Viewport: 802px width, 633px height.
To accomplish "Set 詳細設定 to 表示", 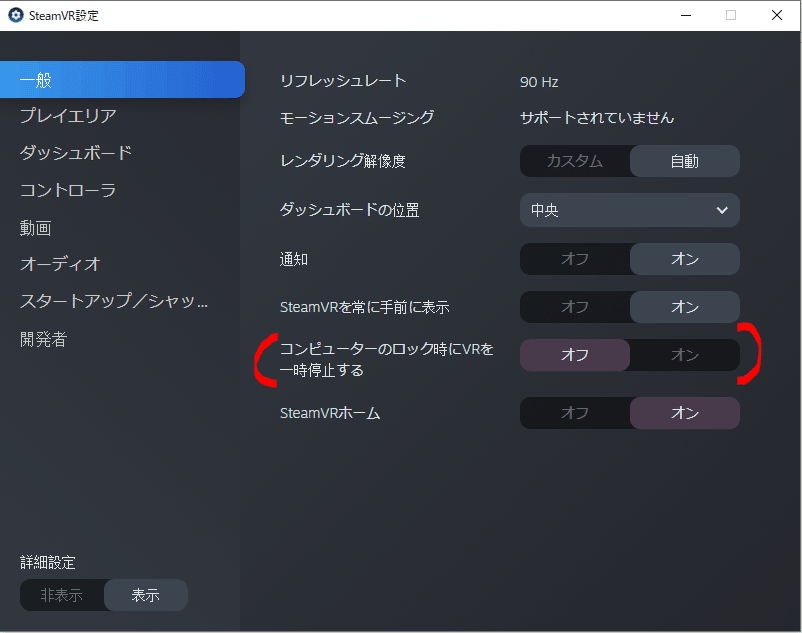I will tap(146, 595).
